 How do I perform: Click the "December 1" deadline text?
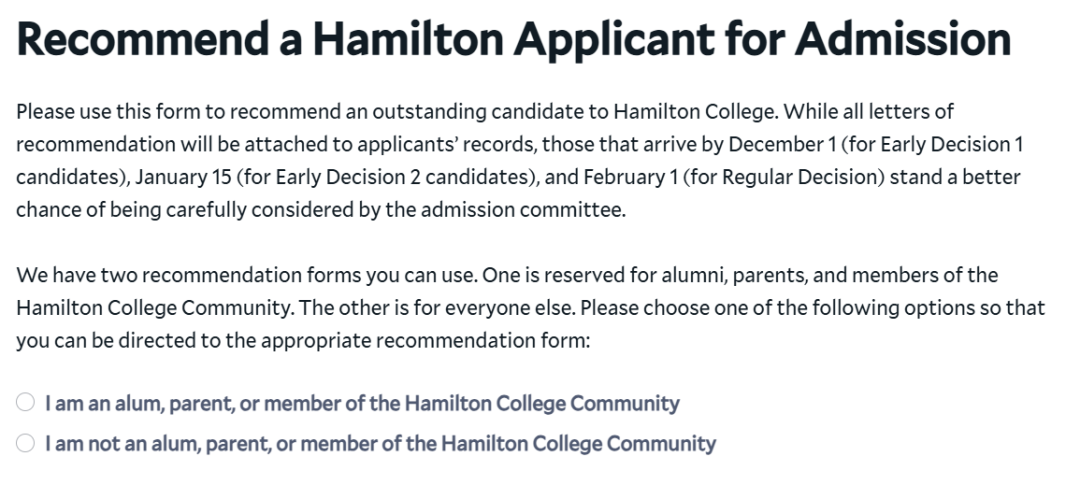(783, 144)
